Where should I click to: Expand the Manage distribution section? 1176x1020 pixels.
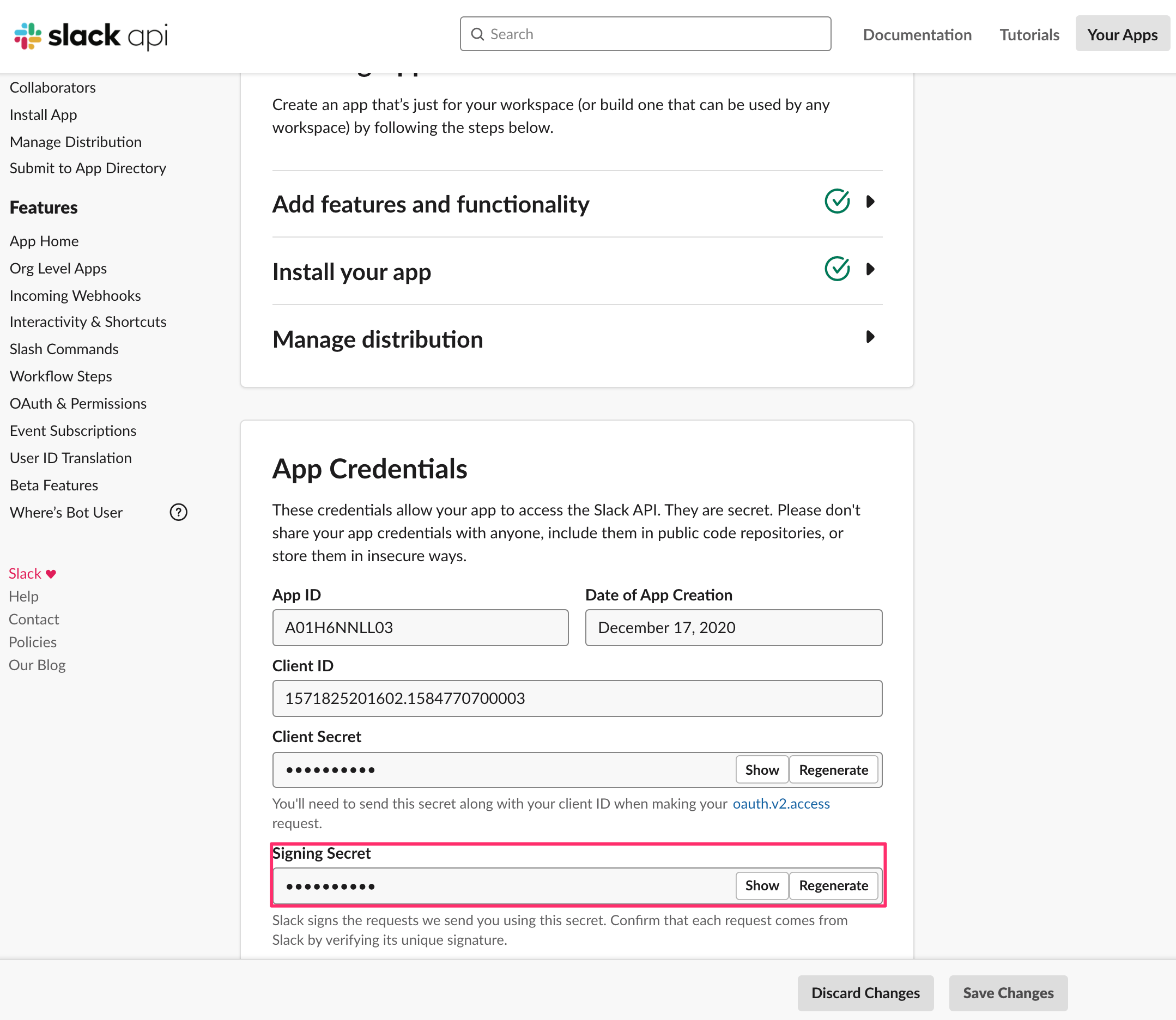[870, 337]
